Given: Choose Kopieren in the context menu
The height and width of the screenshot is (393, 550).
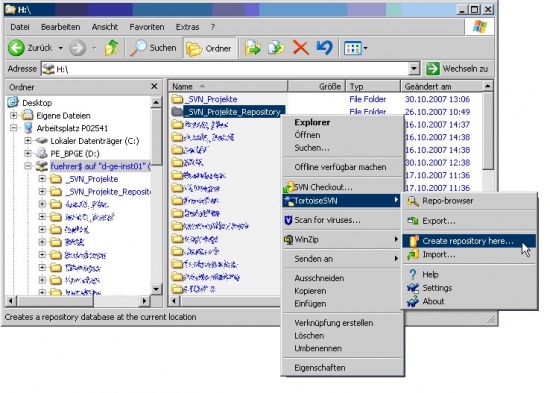Looking at the screenshot, I should [x=310, y=291].
